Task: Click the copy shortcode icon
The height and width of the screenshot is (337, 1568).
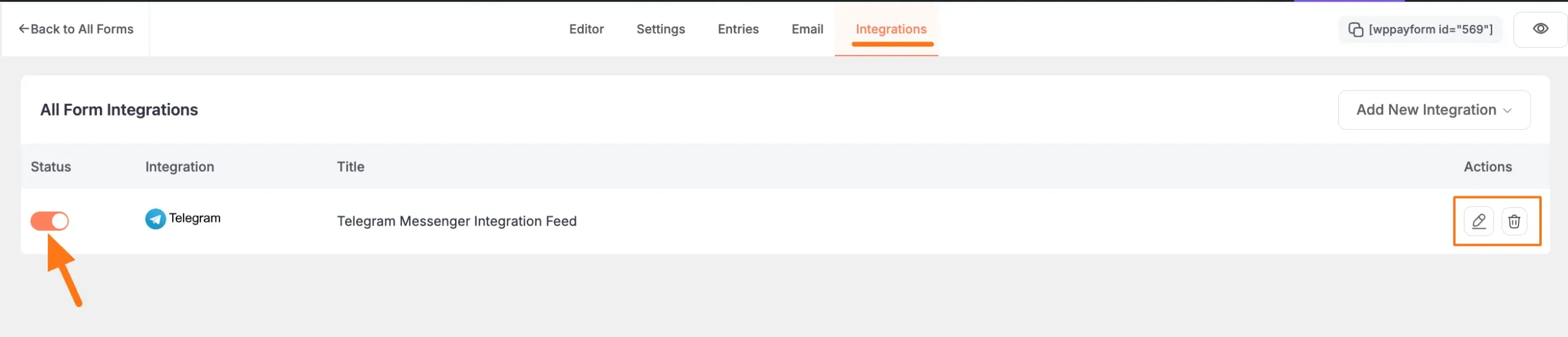Action: [1355, 29]
